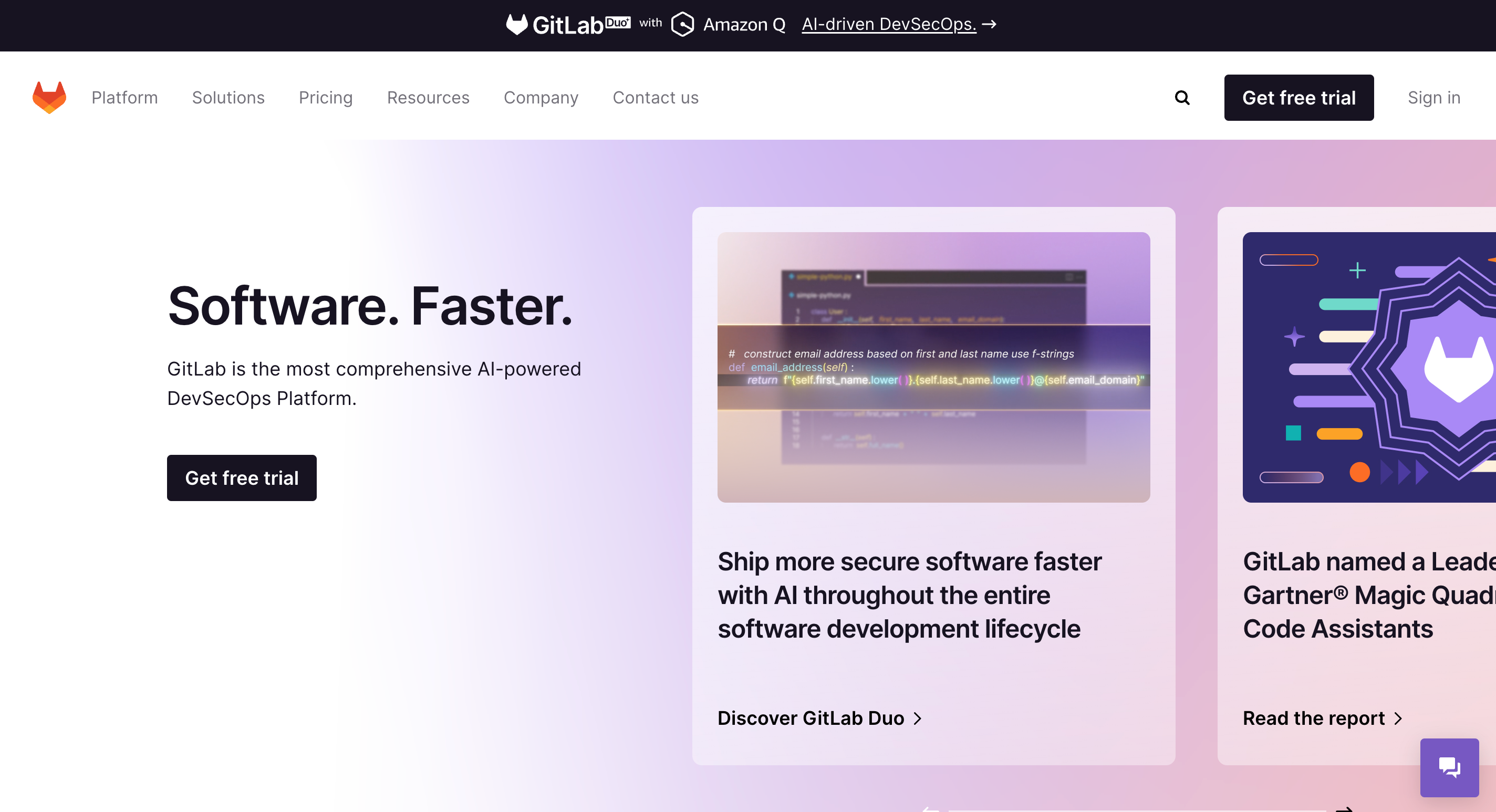Click heading GitLab named a Leader

tap(1369, 596)
